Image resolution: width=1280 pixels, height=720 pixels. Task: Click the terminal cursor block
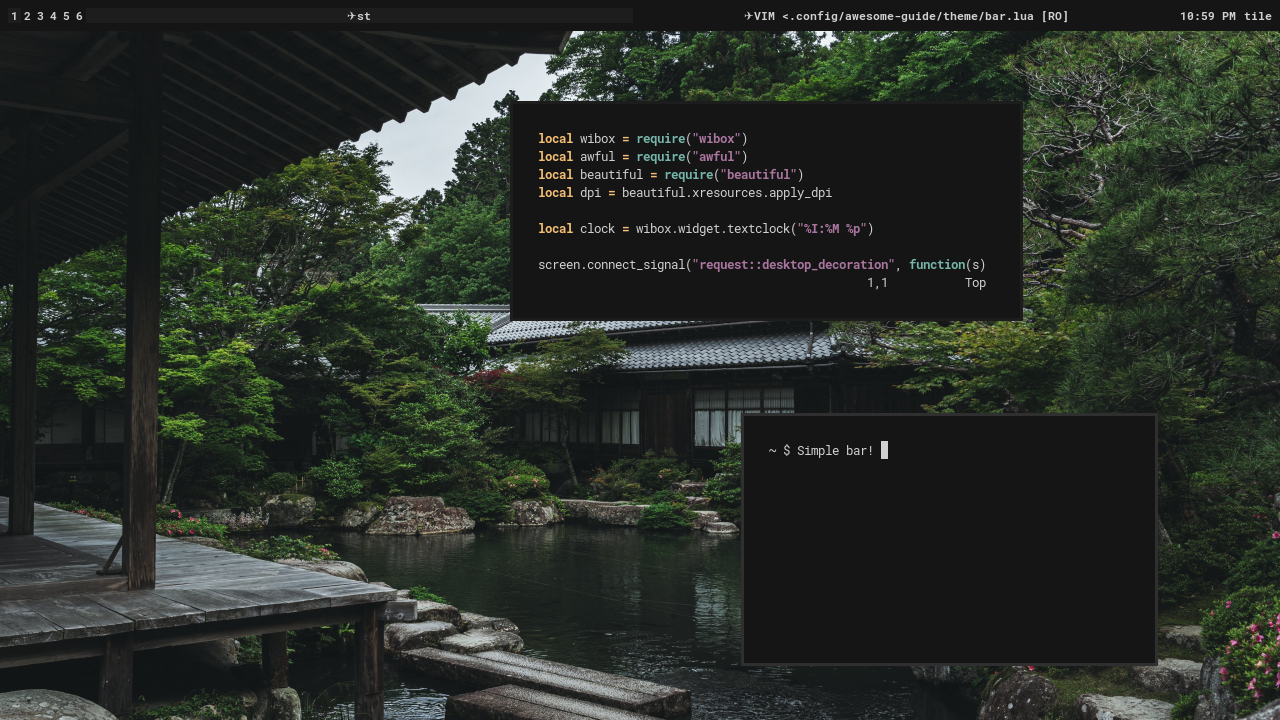(x=884, y=451)
